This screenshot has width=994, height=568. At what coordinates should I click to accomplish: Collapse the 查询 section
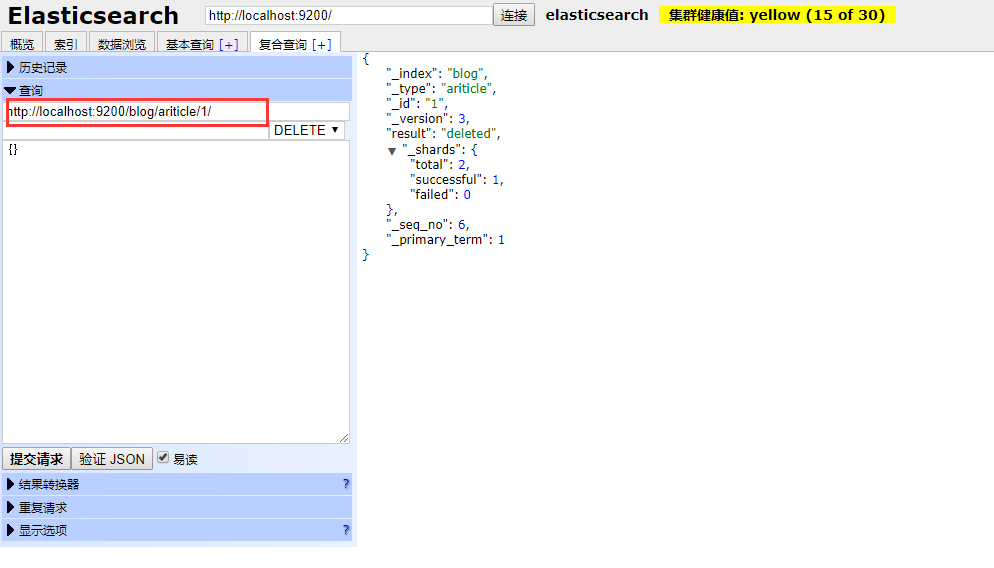click(x=177, y=90)
